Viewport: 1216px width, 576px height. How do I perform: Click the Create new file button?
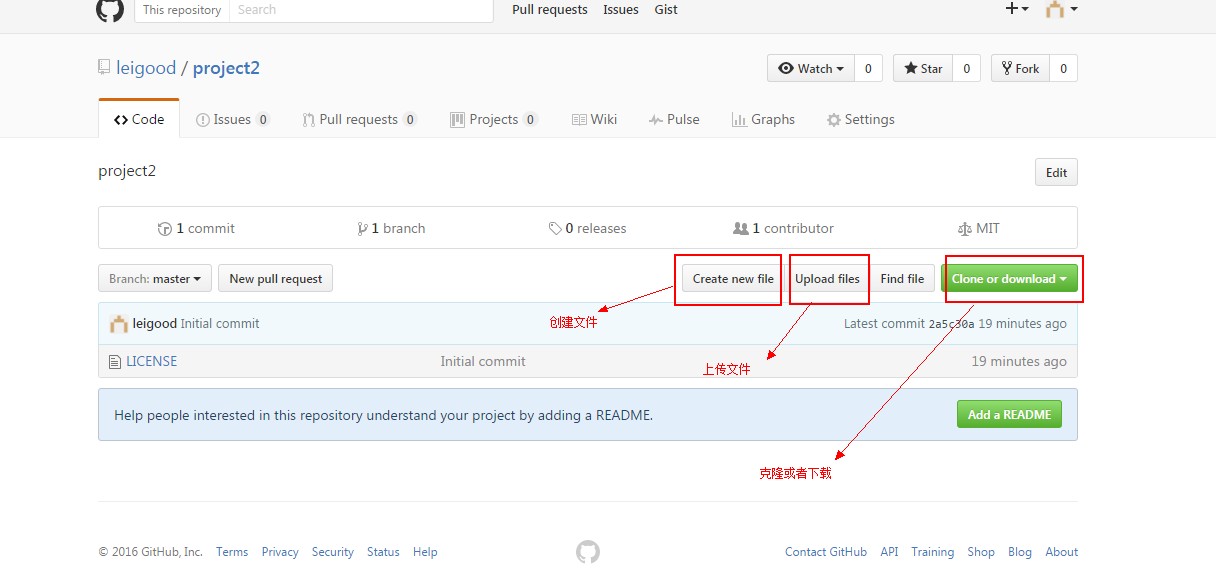point(733,279)
